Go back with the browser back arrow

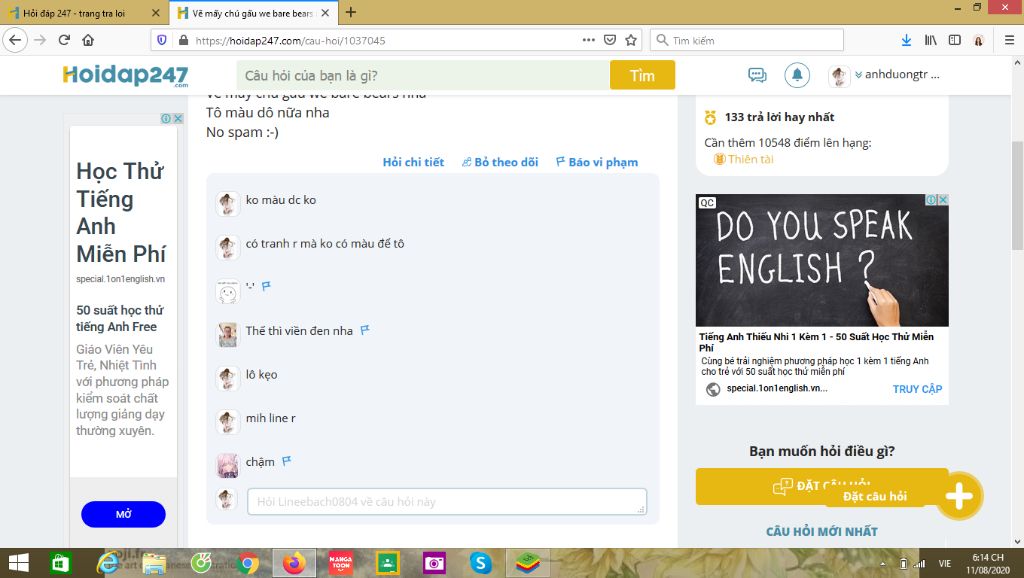coord(15,40)
